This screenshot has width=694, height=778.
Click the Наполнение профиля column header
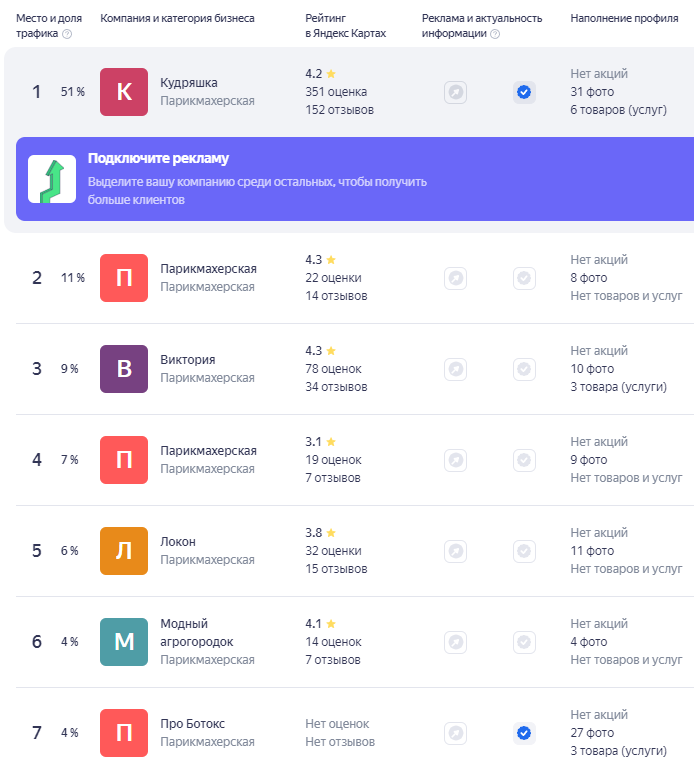point(625,18)
